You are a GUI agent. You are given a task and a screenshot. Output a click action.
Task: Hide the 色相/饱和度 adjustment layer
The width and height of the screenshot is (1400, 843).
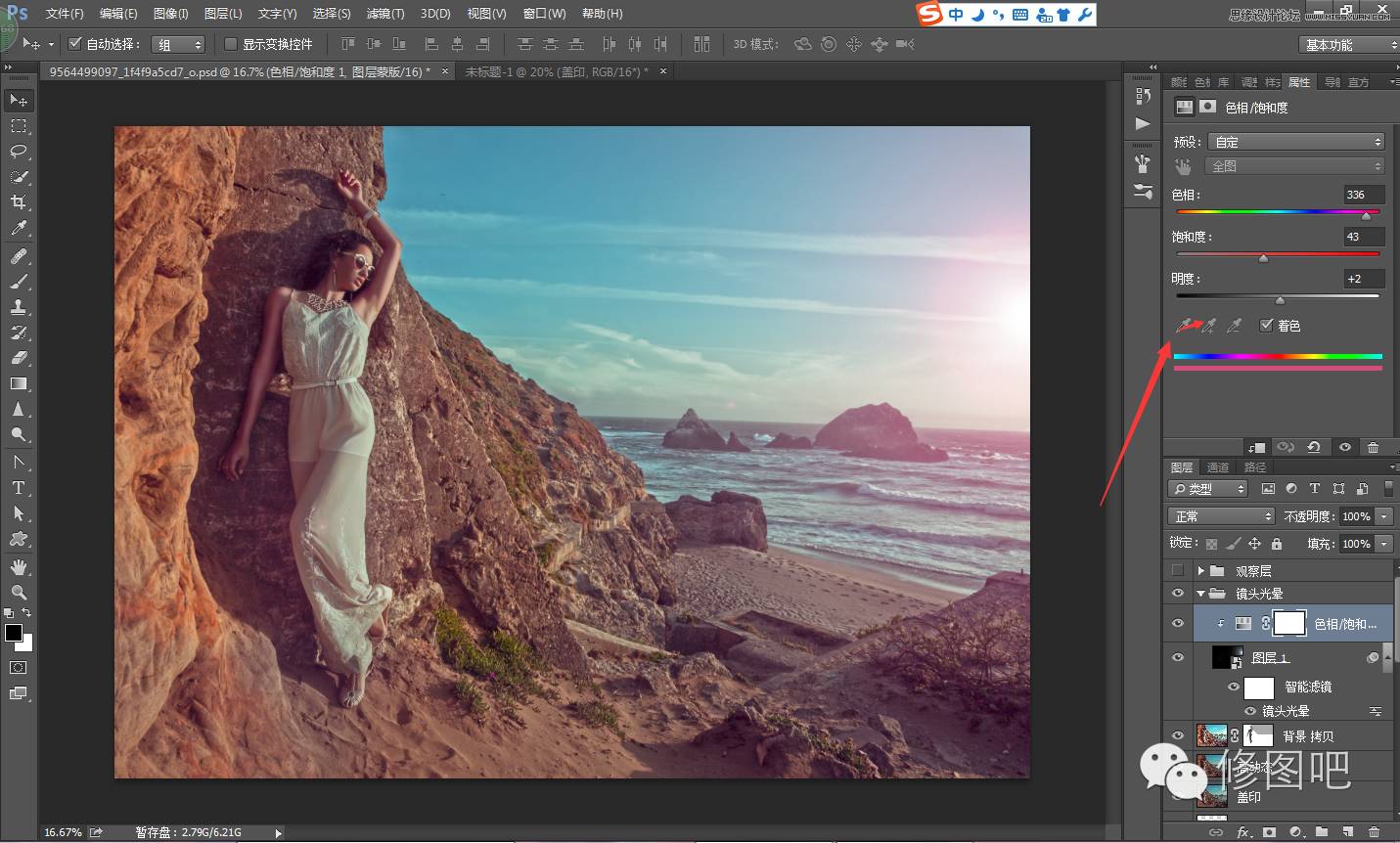tap(1177, 623)
